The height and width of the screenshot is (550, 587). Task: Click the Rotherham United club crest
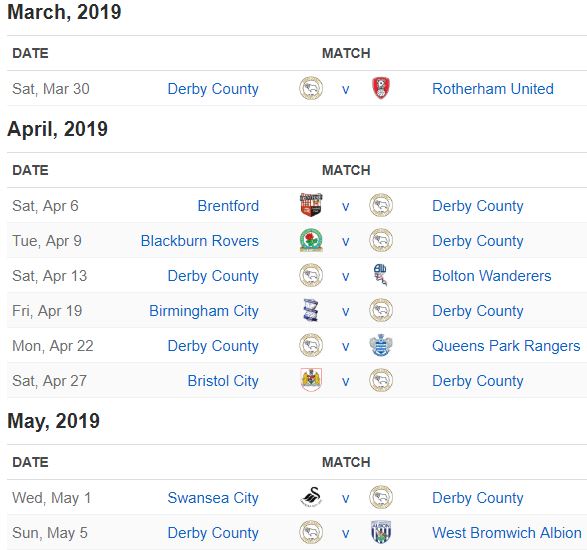click(381, 88)
